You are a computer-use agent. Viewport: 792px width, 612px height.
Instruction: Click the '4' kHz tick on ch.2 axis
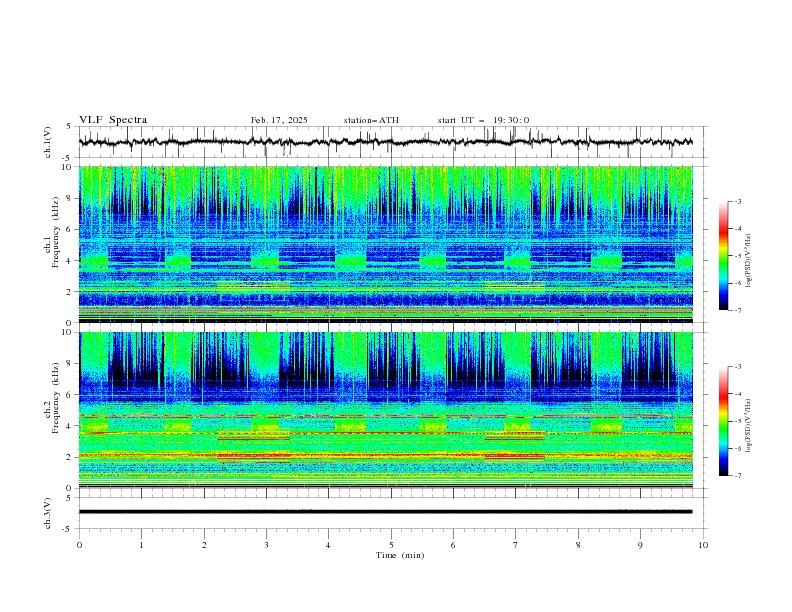coord(71,426)
